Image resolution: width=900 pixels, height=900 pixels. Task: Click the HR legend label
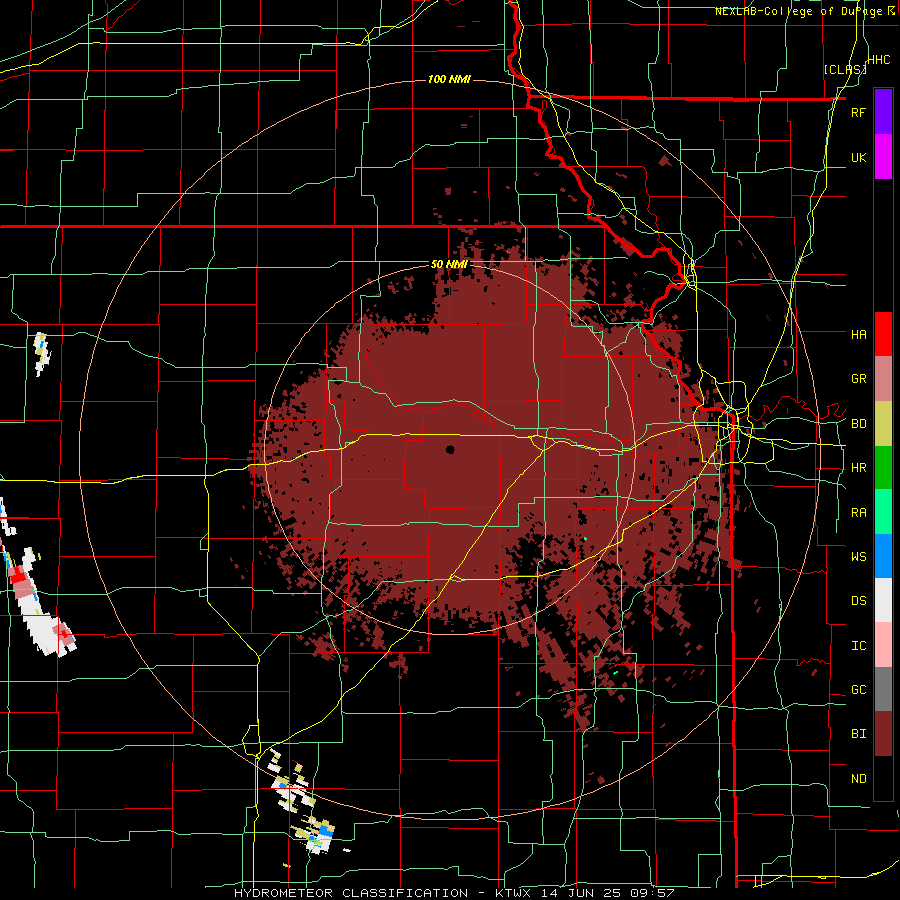point(858,468)
